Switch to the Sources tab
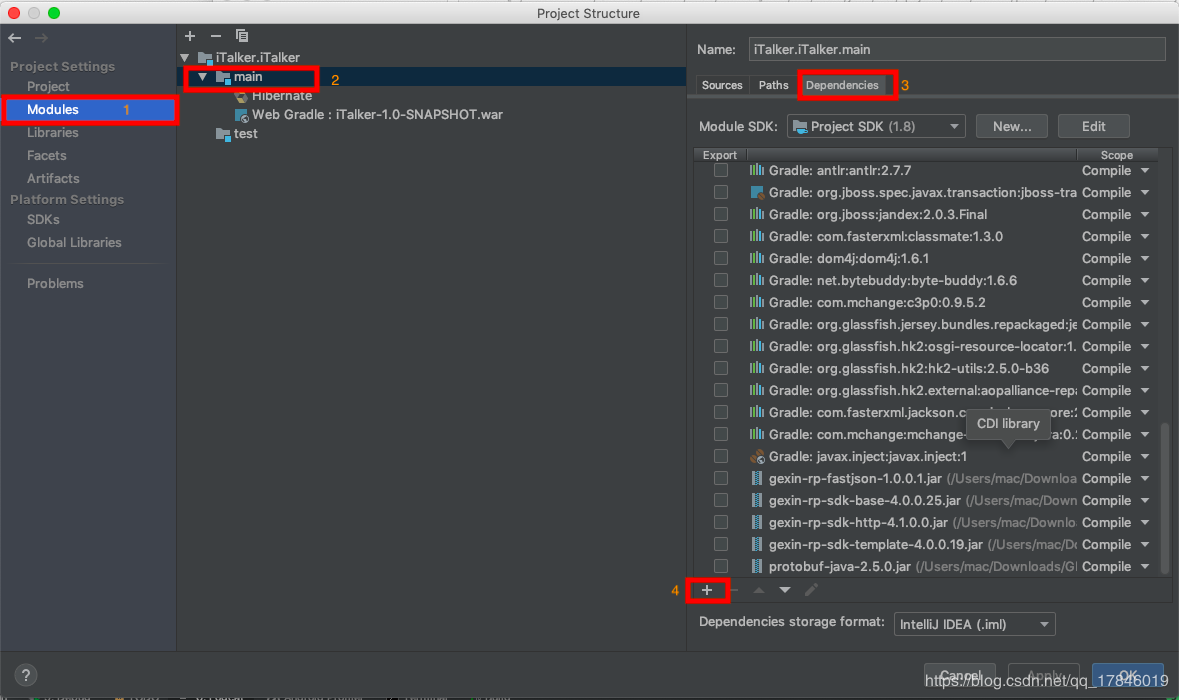Image resolution: width=1179 pixels, height=700 pixels. pos(722,85)
